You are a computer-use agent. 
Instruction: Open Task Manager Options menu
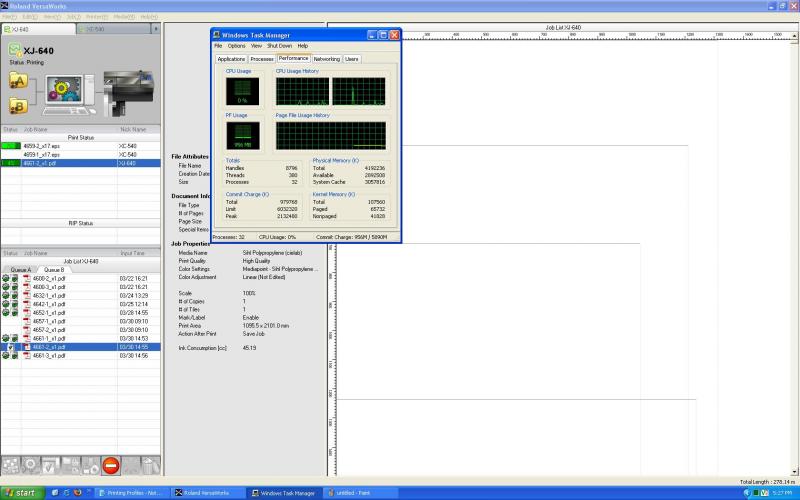click(x=236, y=46)
